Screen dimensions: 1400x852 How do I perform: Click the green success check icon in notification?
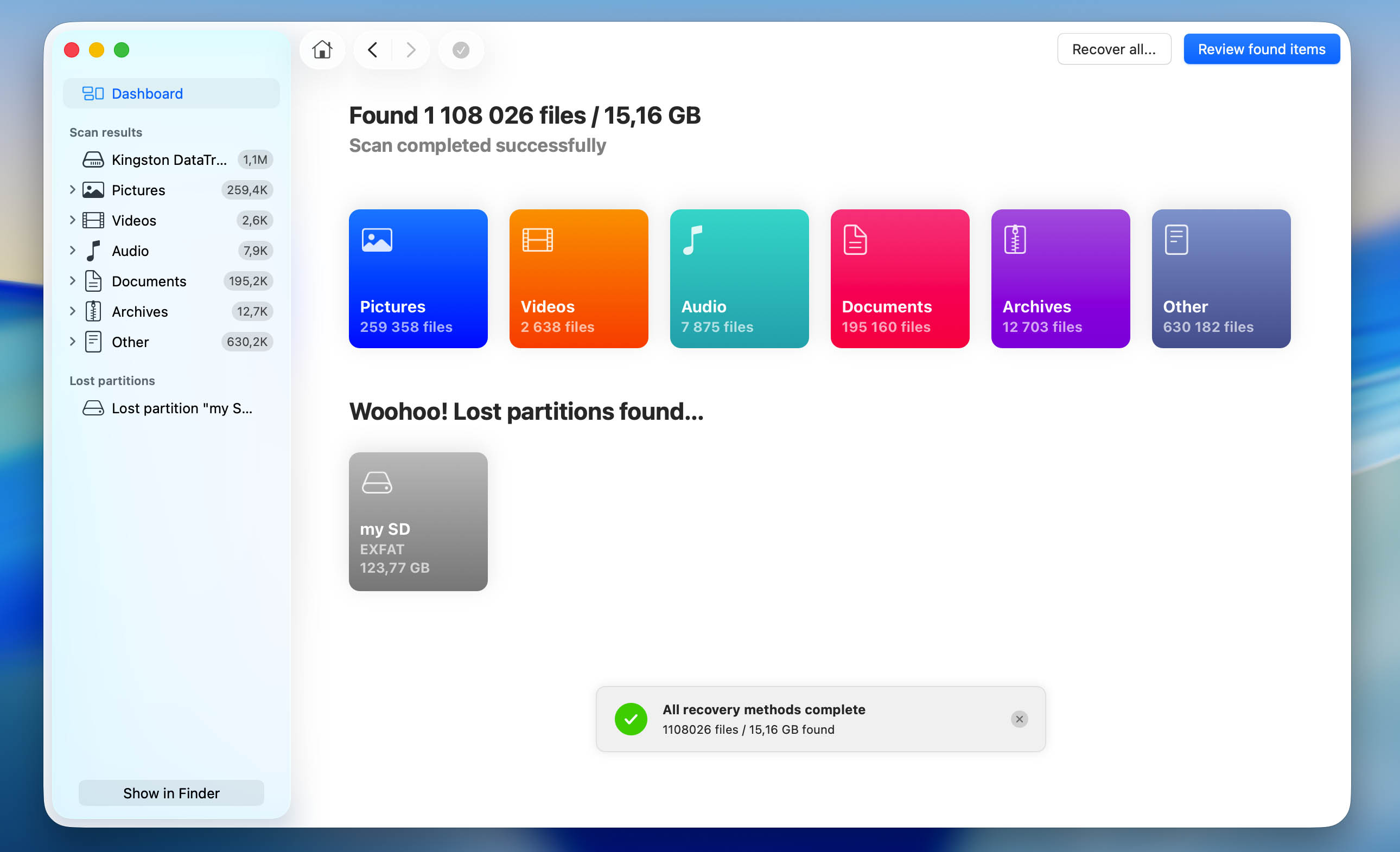pos(631,719)
